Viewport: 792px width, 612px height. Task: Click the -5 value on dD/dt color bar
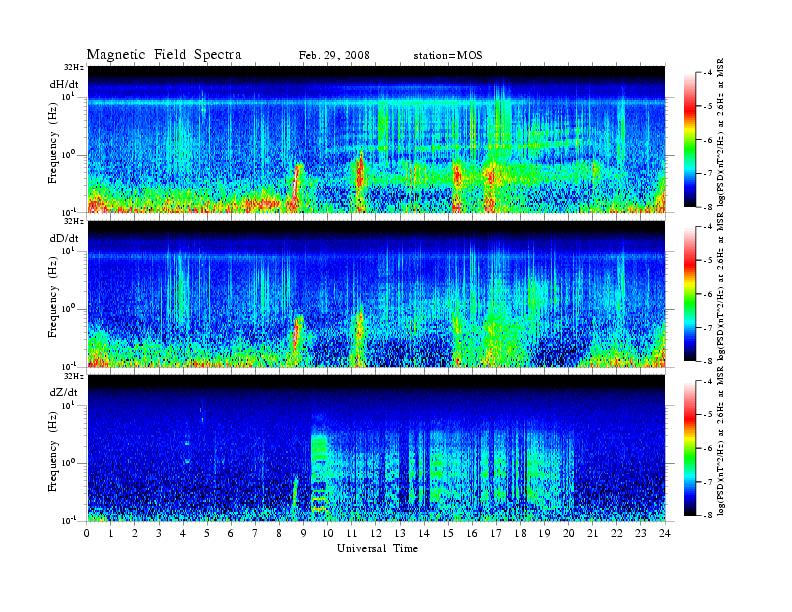pos(709,261)
